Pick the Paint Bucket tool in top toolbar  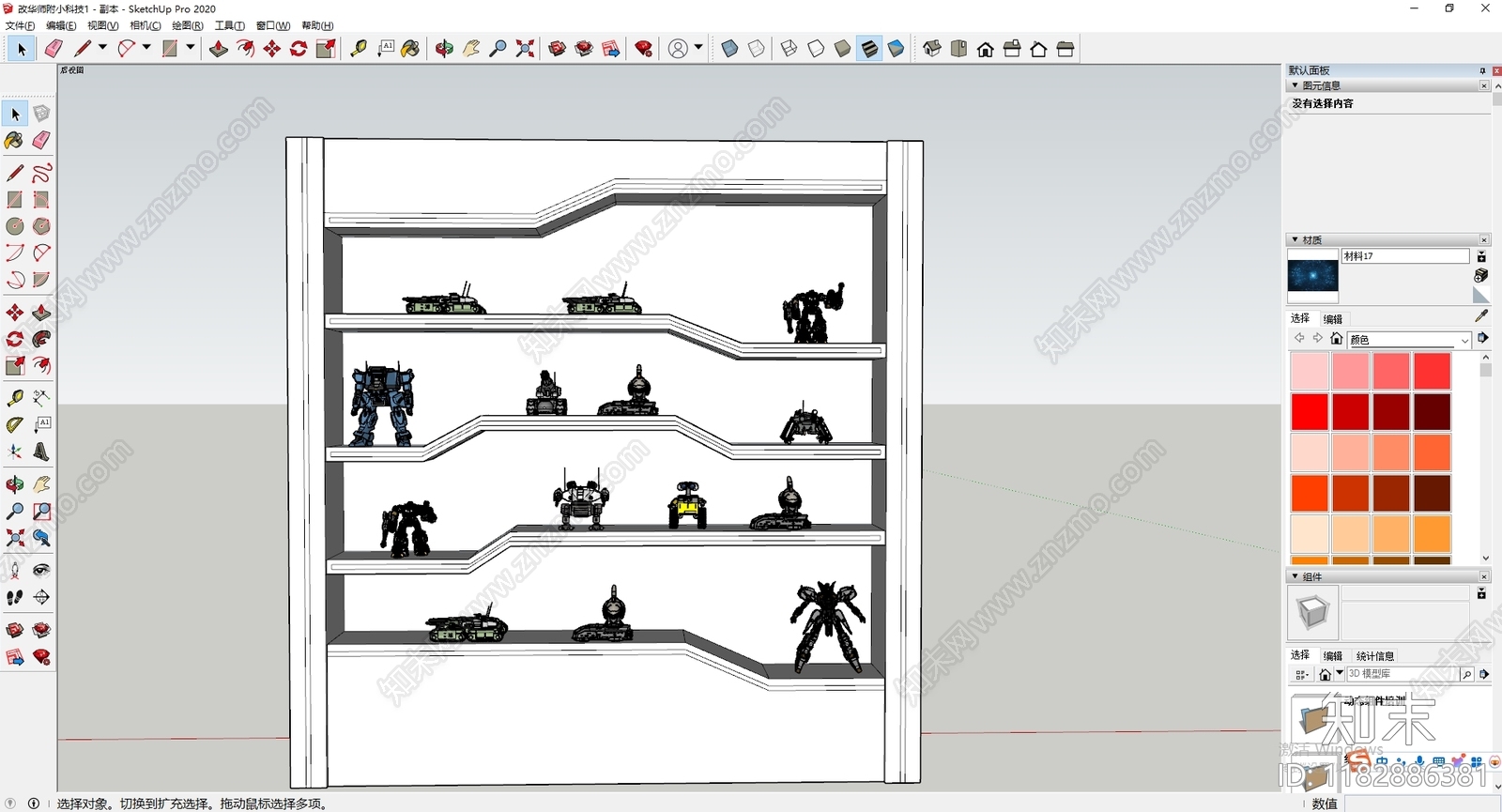pos(411,49)
